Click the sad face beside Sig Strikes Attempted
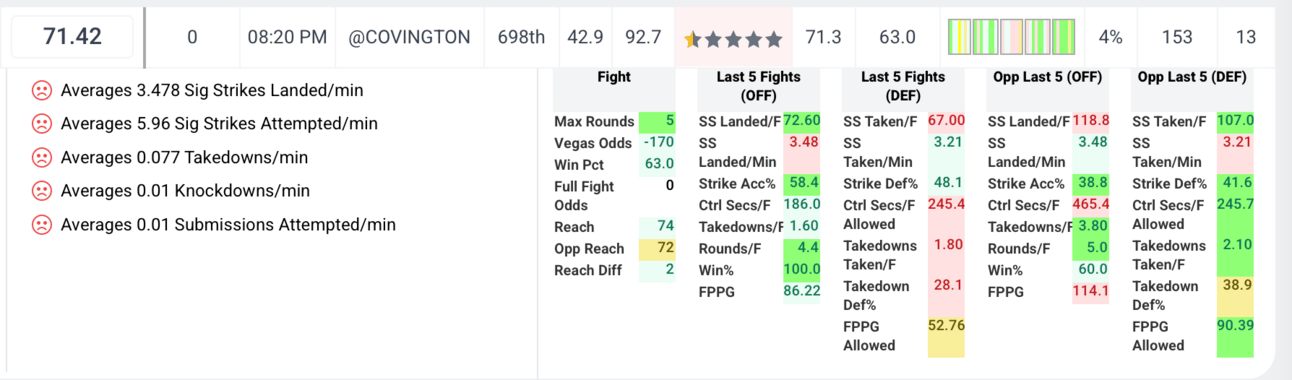The image size is (1292, 380). pyautogui.click(x=41, y=124)
